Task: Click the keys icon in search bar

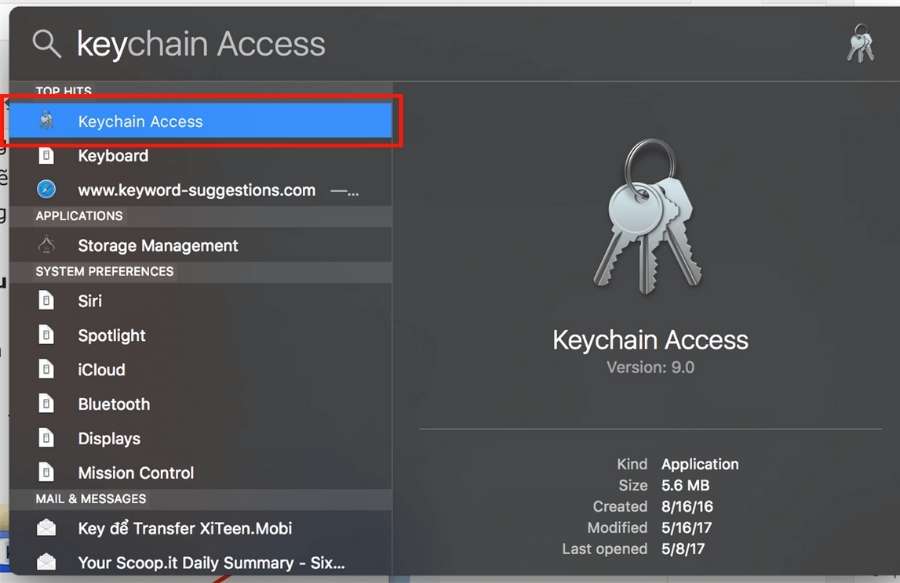Action: click(860, 44)
